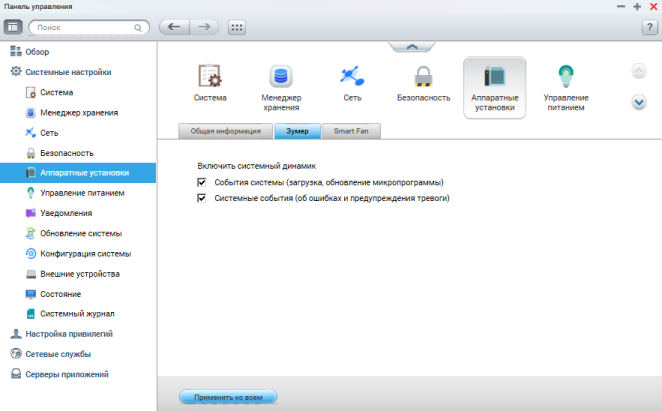Image resolution: width=662 pixels, height=411 pixels.
Task: Open Менеджер хранения icon in top strip
Action: [x=281, y=76]
